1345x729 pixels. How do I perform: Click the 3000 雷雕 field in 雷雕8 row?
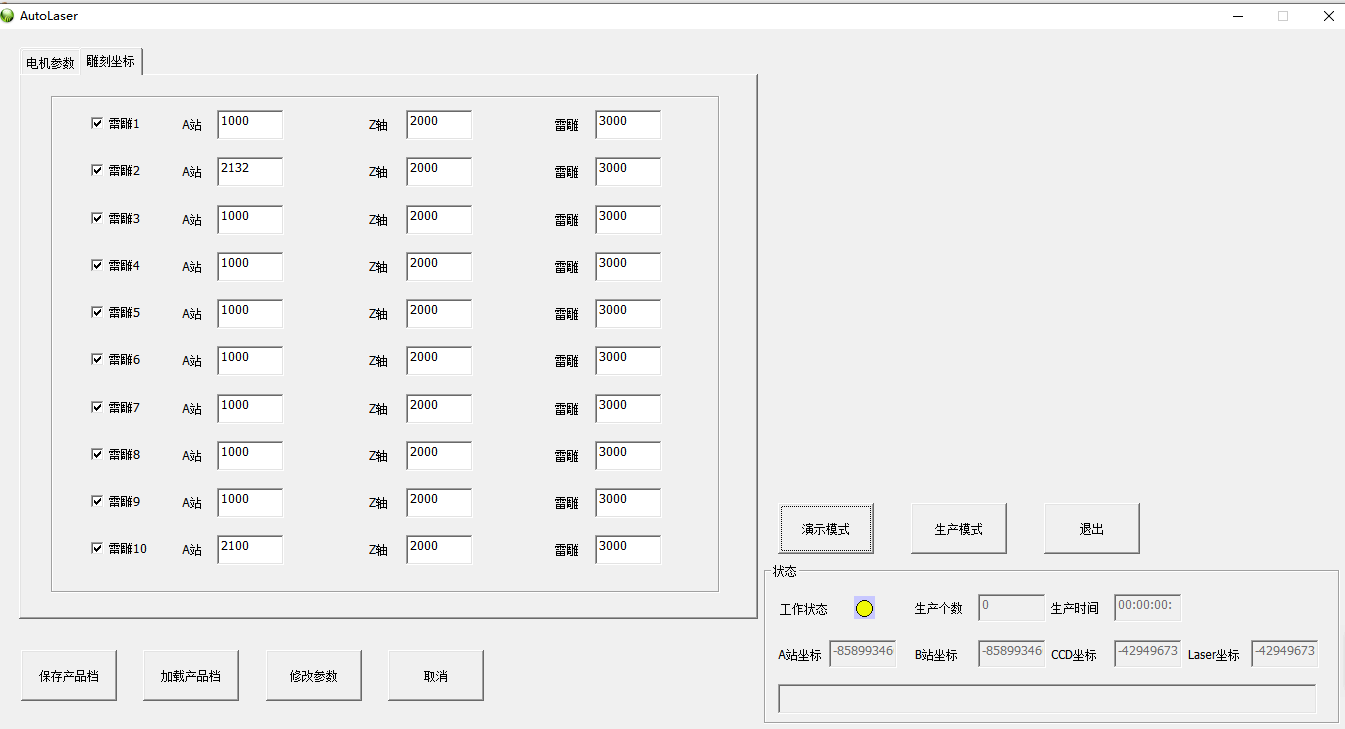pyautogui.click(x=628, y=456)
